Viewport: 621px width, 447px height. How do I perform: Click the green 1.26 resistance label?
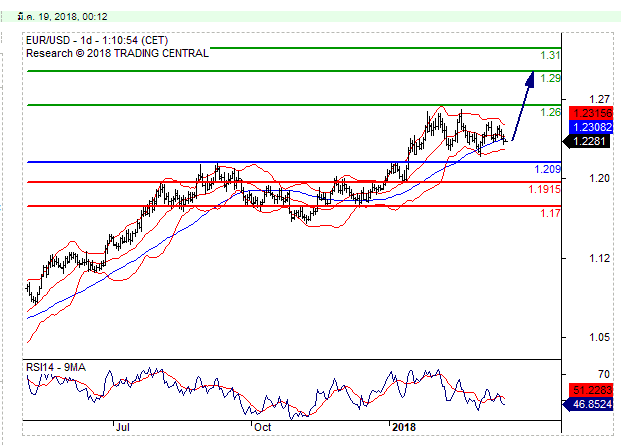point(551,112)
